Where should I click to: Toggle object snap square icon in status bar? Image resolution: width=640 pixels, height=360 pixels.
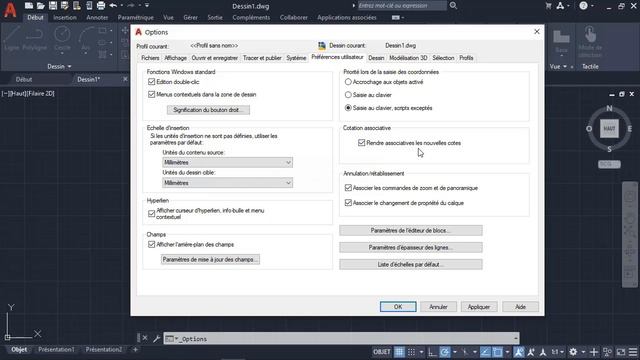(x=498, y=352)
